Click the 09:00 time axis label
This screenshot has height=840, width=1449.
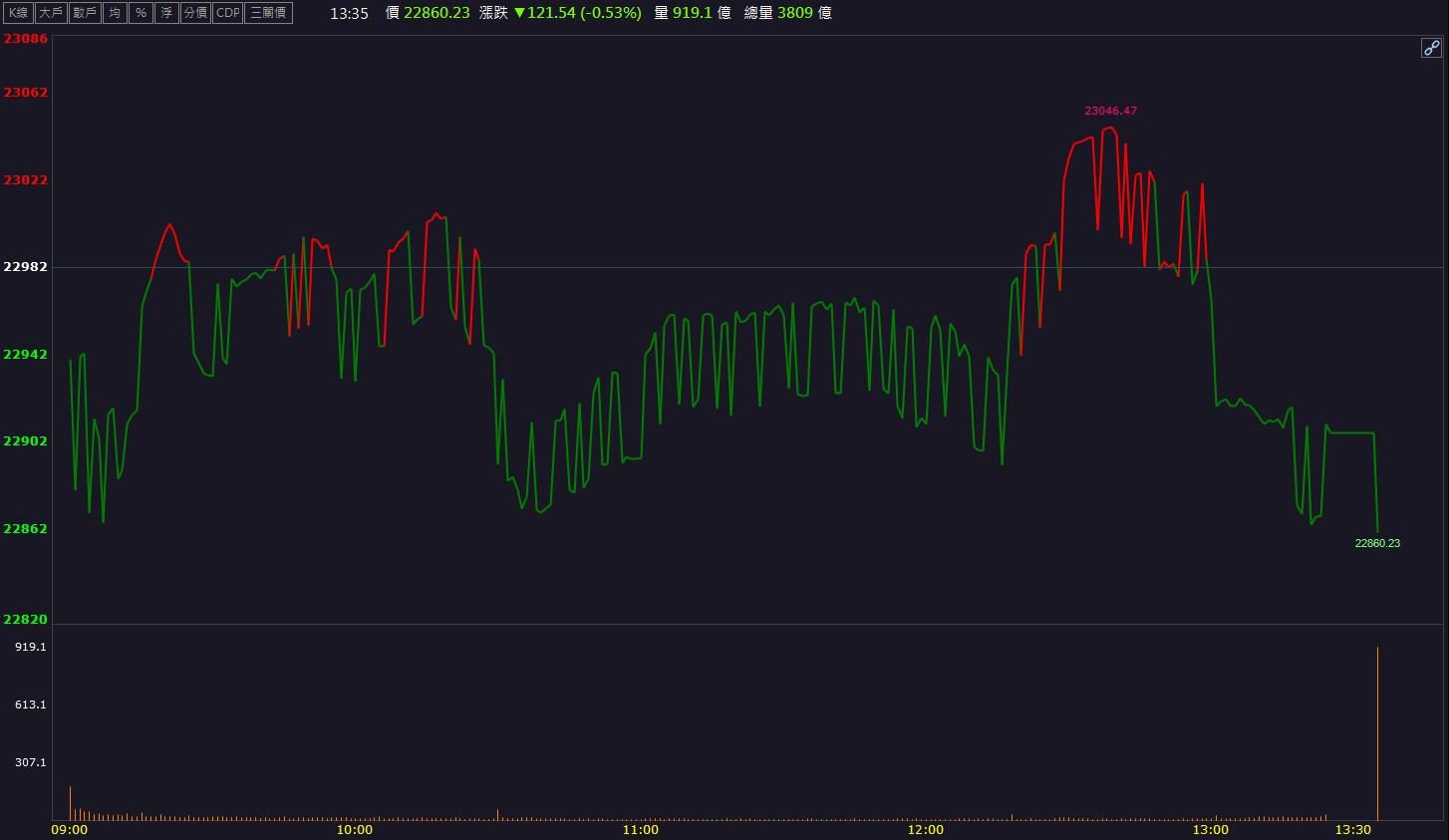(69, 829)
